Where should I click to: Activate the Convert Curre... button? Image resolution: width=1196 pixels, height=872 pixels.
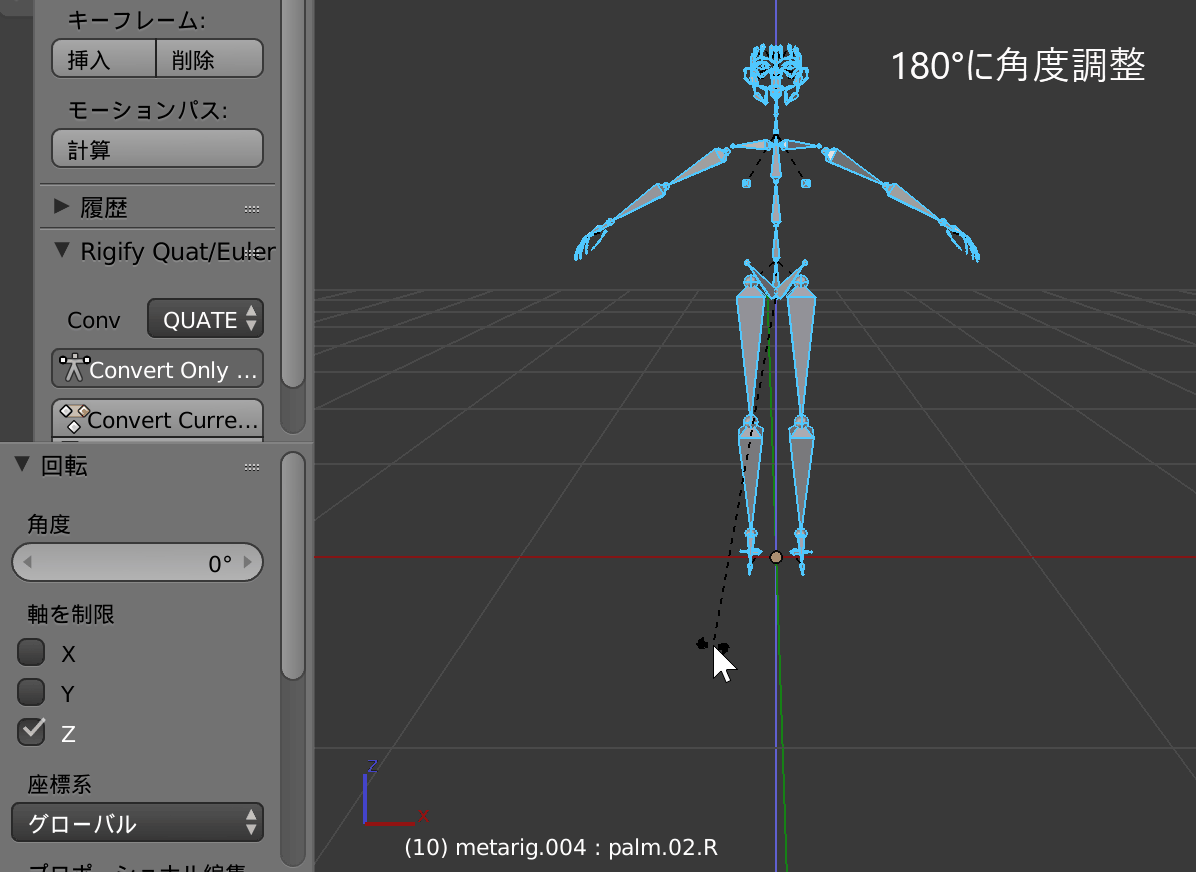click(157, 419)
